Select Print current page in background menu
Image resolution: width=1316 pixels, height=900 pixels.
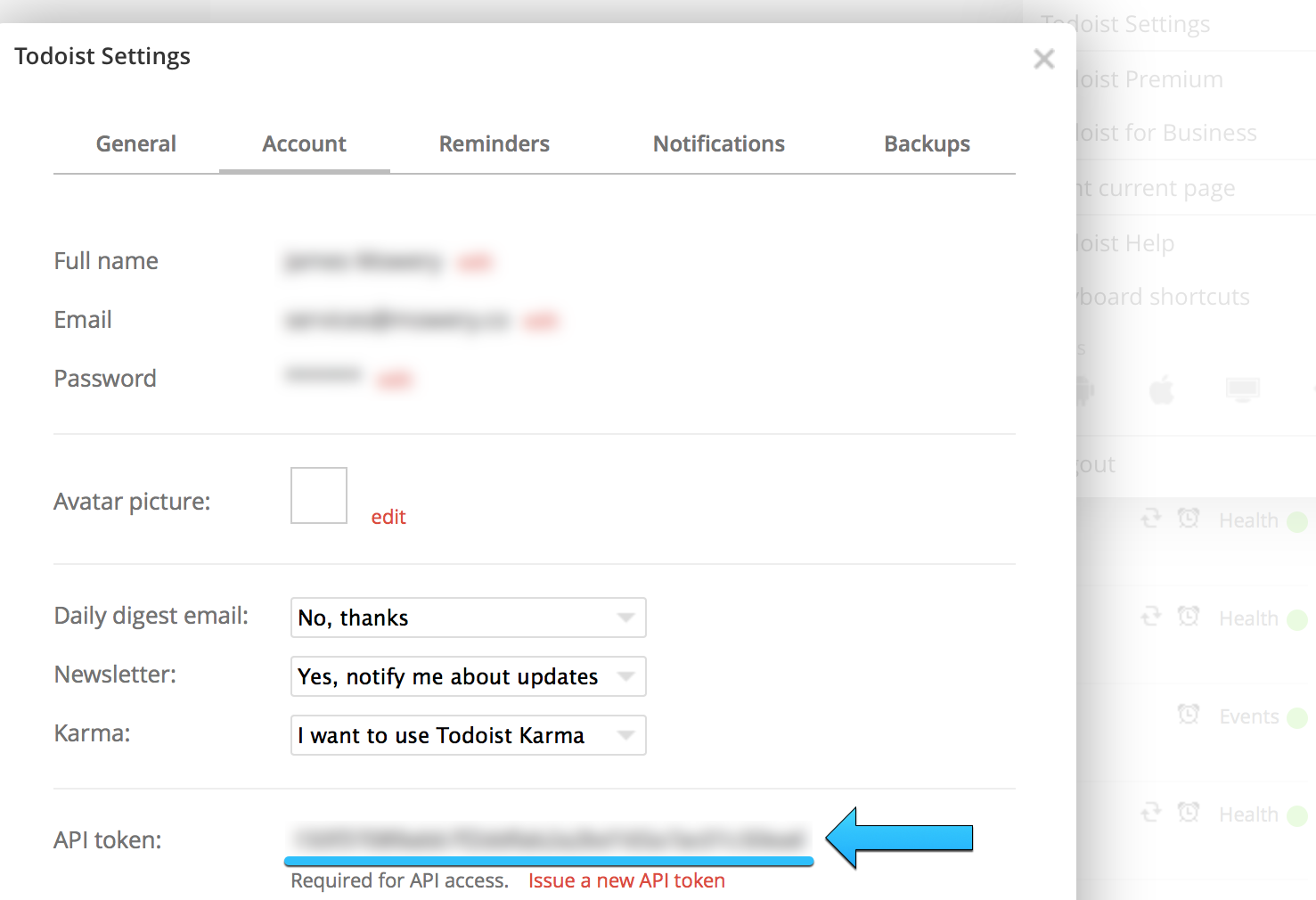pyautogui.click(x=1156, y=188)
